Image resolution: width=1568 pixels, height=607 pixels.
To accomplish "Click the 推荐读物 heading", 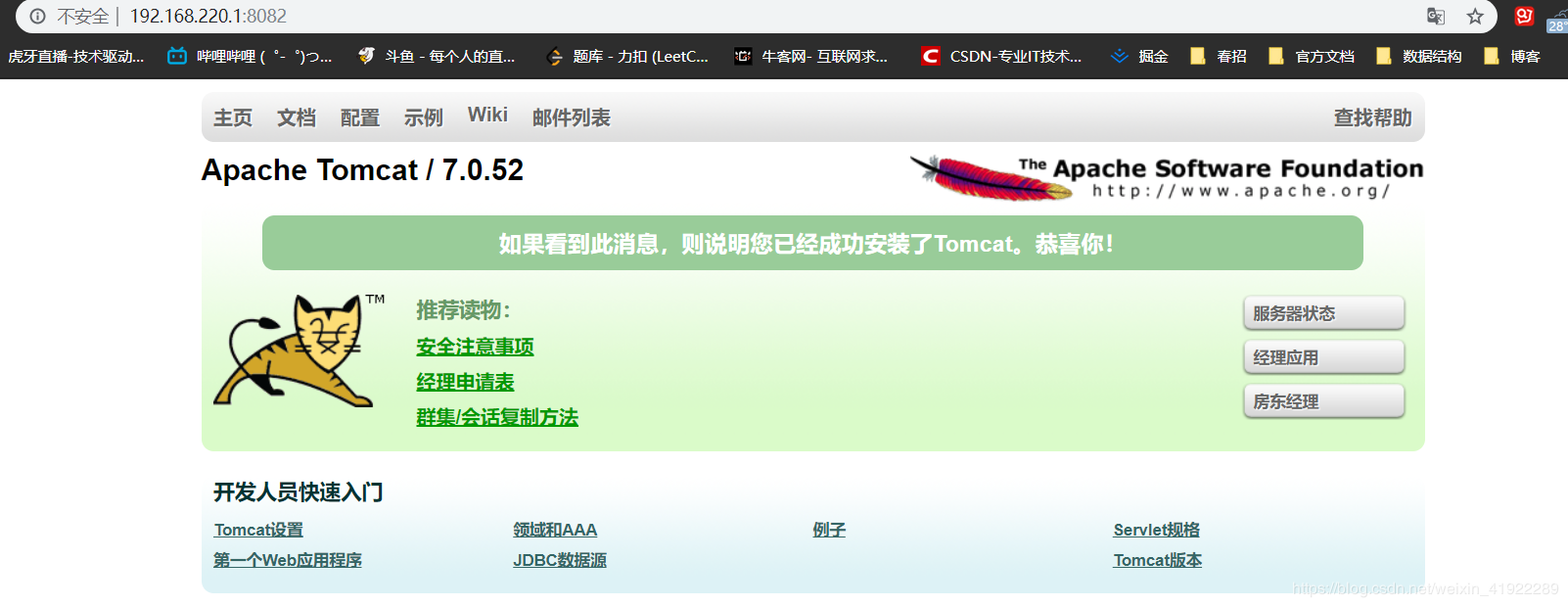I will 463,310.
